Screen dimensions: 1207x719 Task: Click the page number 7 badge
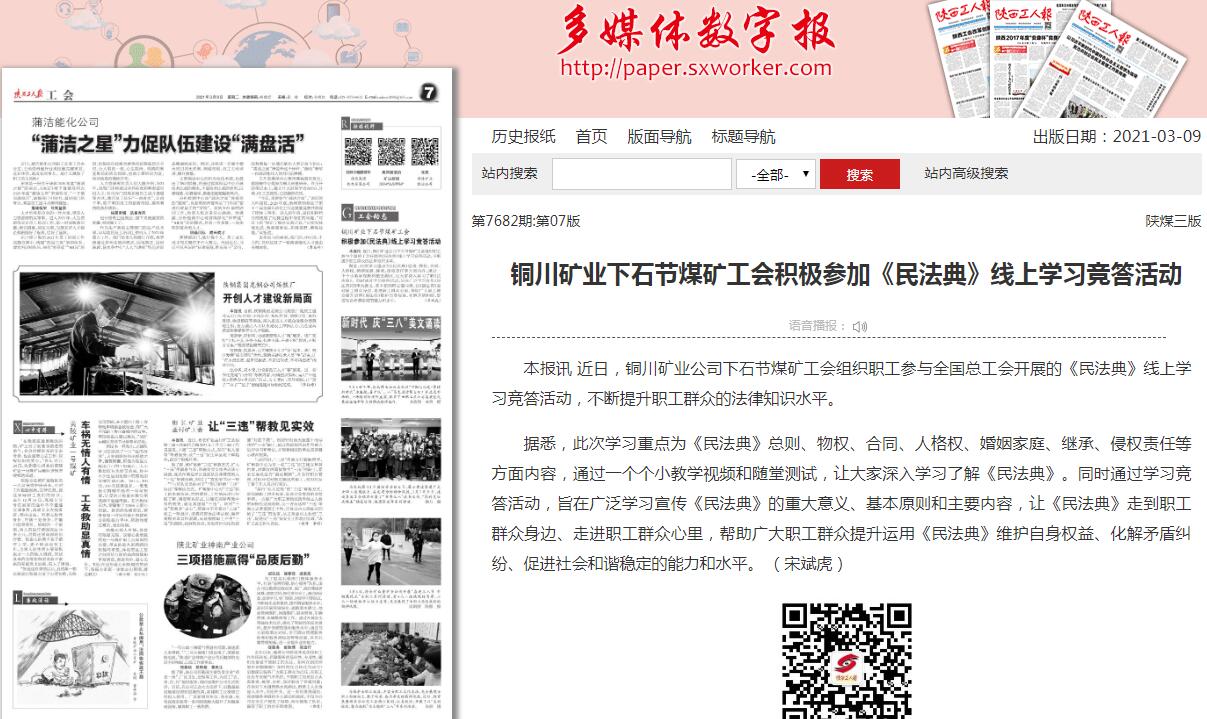427,94
